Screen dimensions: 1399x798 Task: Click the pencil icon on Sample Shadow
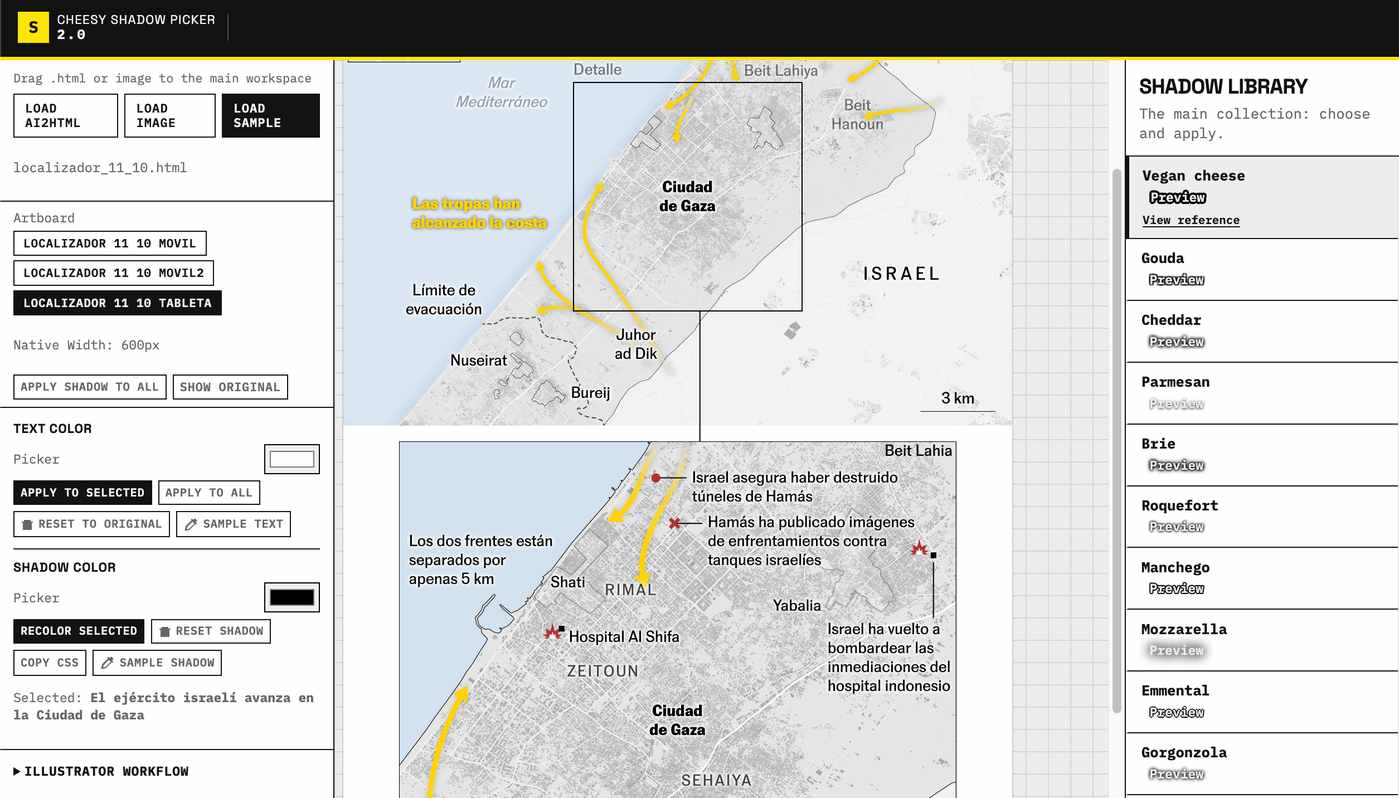107,662
